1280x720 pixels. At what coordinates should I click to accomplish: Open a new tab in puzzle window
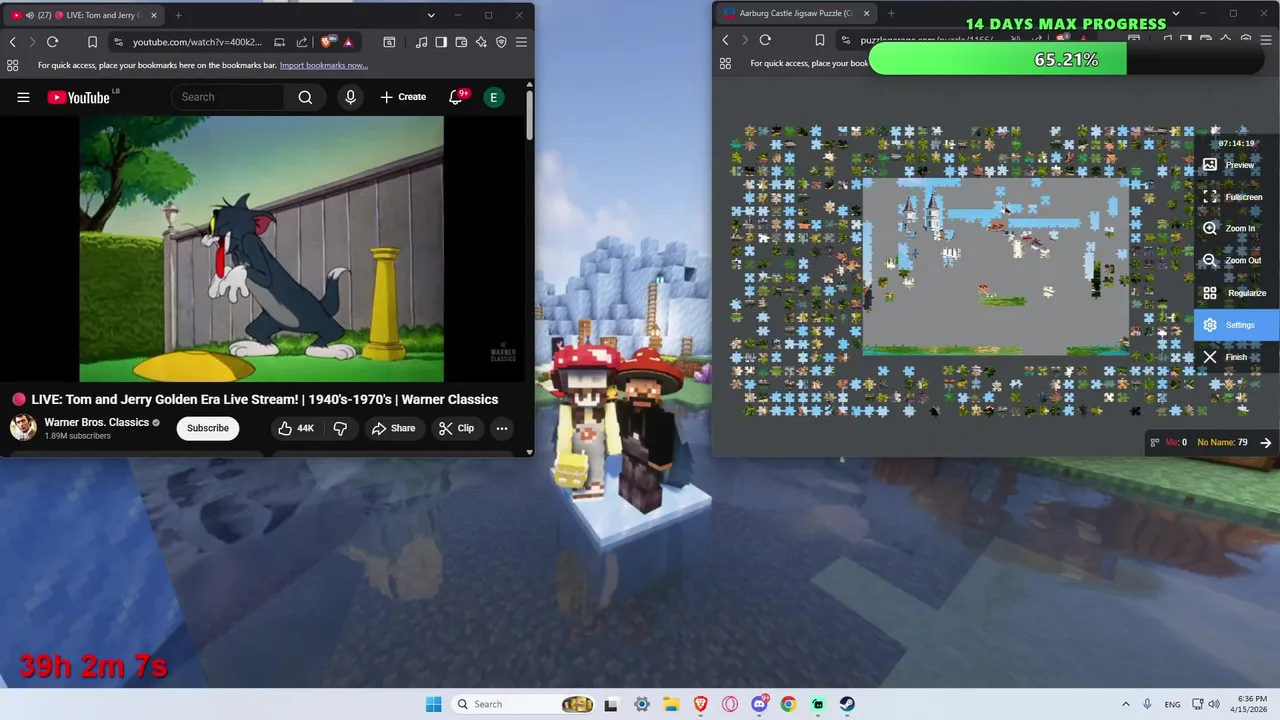point(890,13)
